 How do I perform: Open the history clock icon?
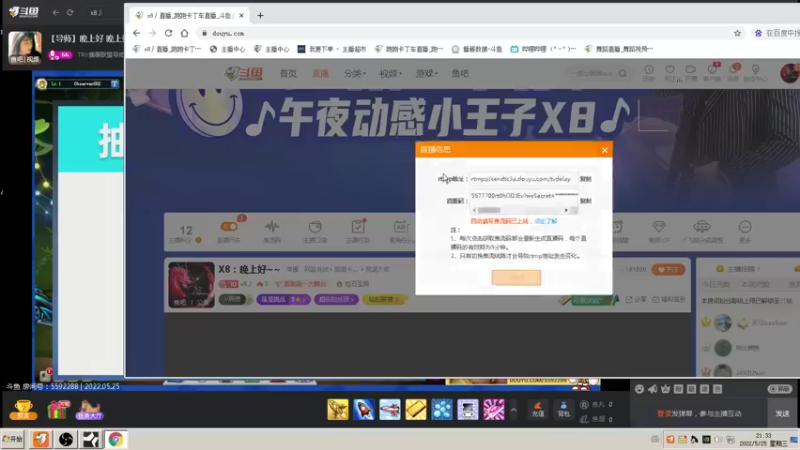click(x=648, y=72)
